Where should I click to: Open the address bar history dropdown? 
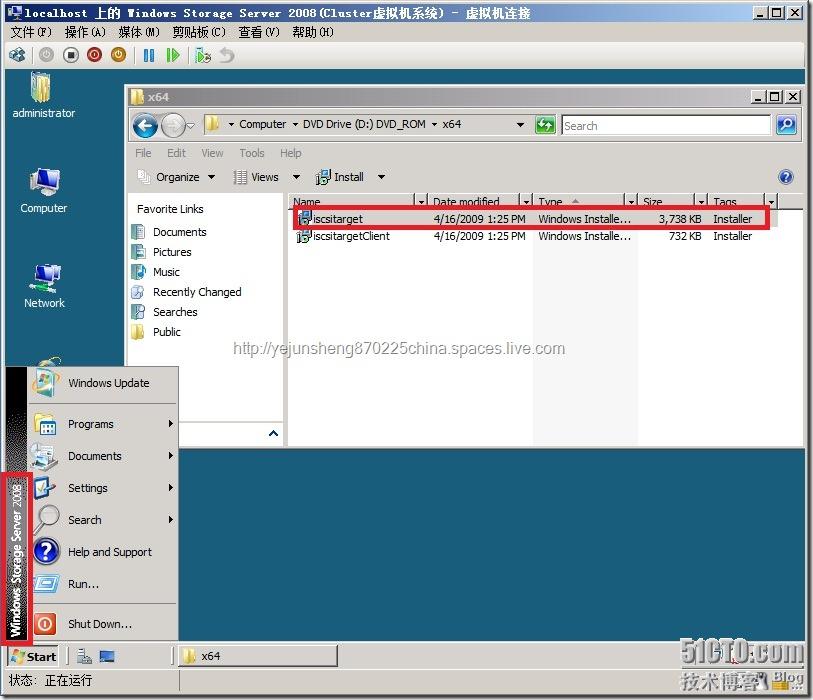click(x=520, y=125)
